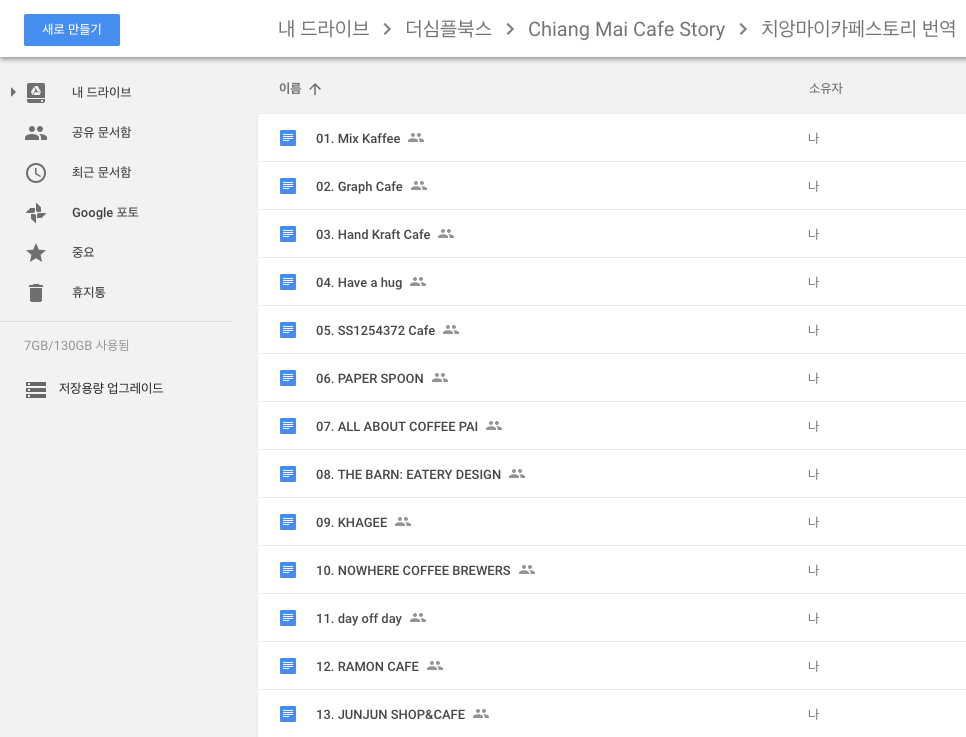
Task: Open 내 드라이브 drive icon in sidebar
Action: 36,92
